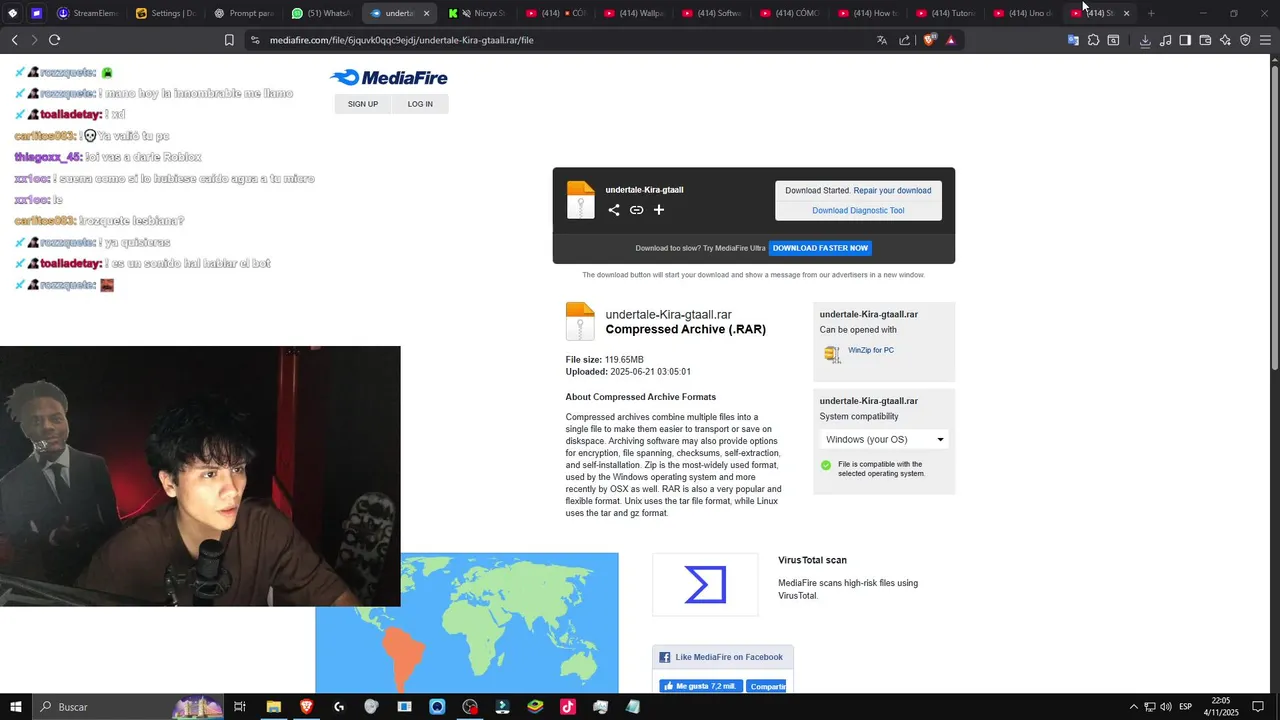Open the Download Diagnostic Tool link

coord(858,211)
